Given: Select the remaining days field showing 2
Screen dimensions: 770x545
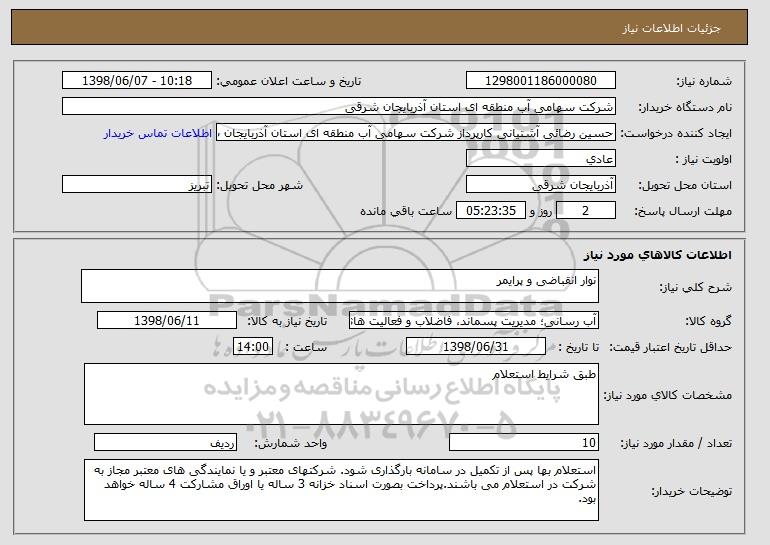Looking at the screenshot, I should (x=586, y=211).
